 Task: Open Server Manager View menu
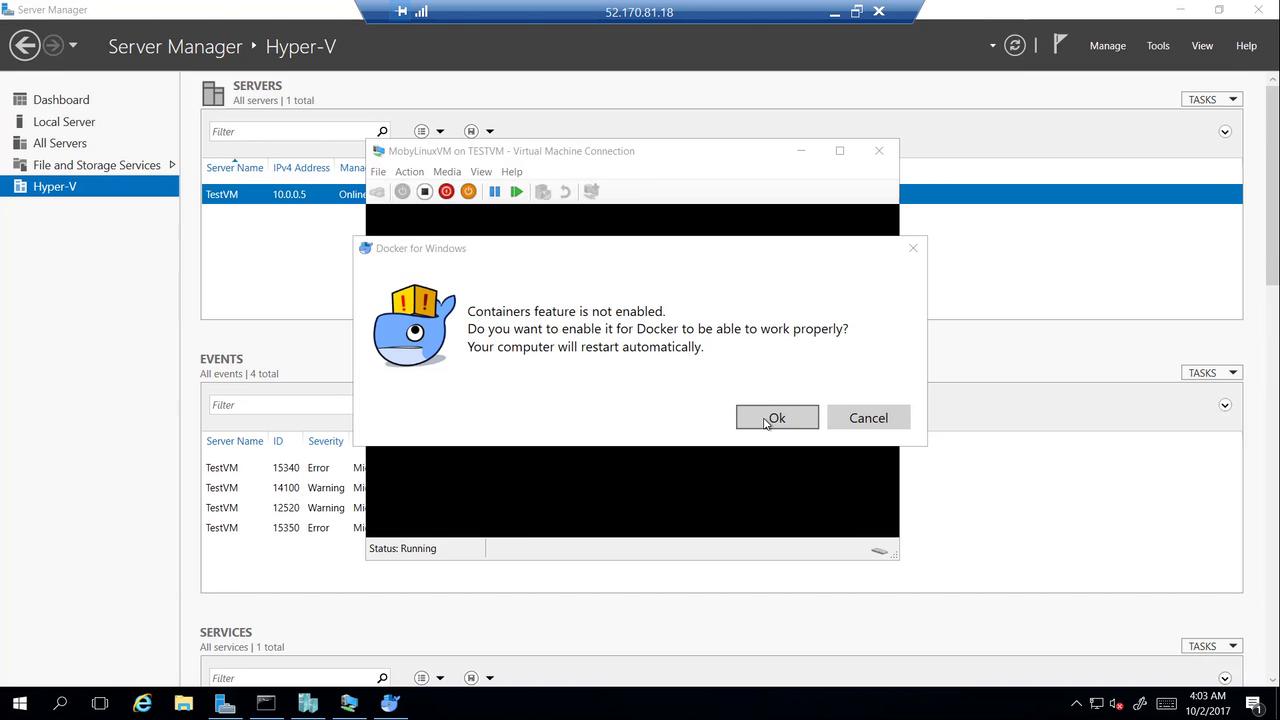[1202, 46]
